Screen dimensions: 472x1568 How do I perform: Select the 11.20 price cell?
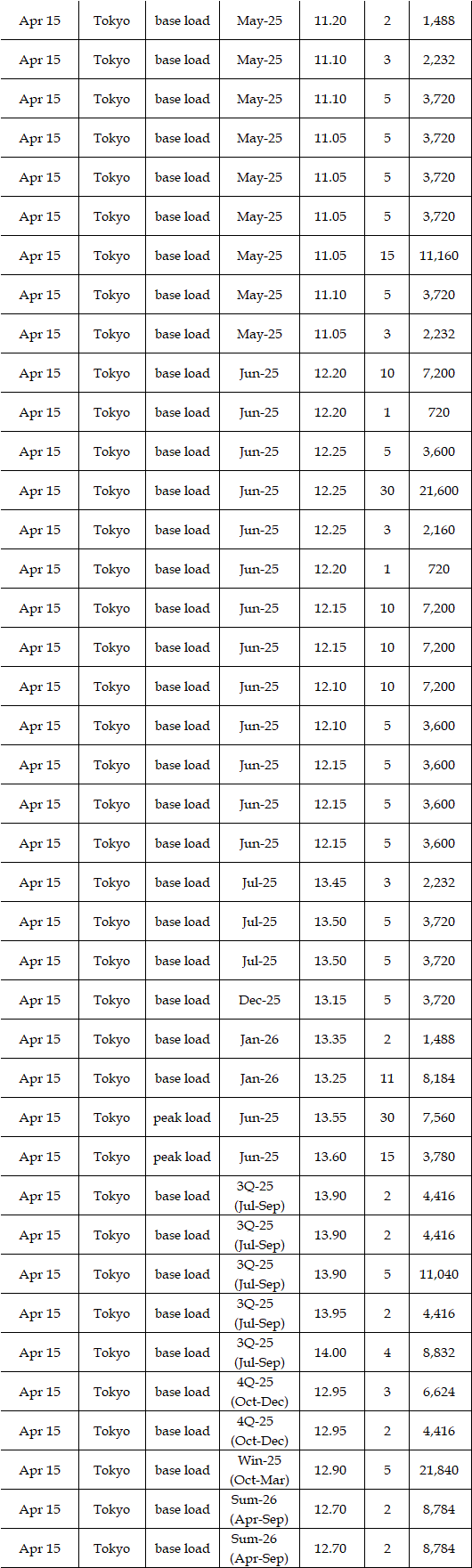click(x=330, y=20)
